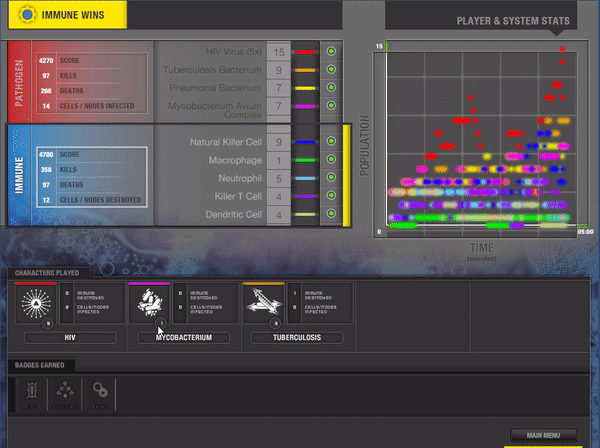Screen dimensions: 600x448
Task: Click the IMMUNE WINS banner text
Action: tap(73, 15)
